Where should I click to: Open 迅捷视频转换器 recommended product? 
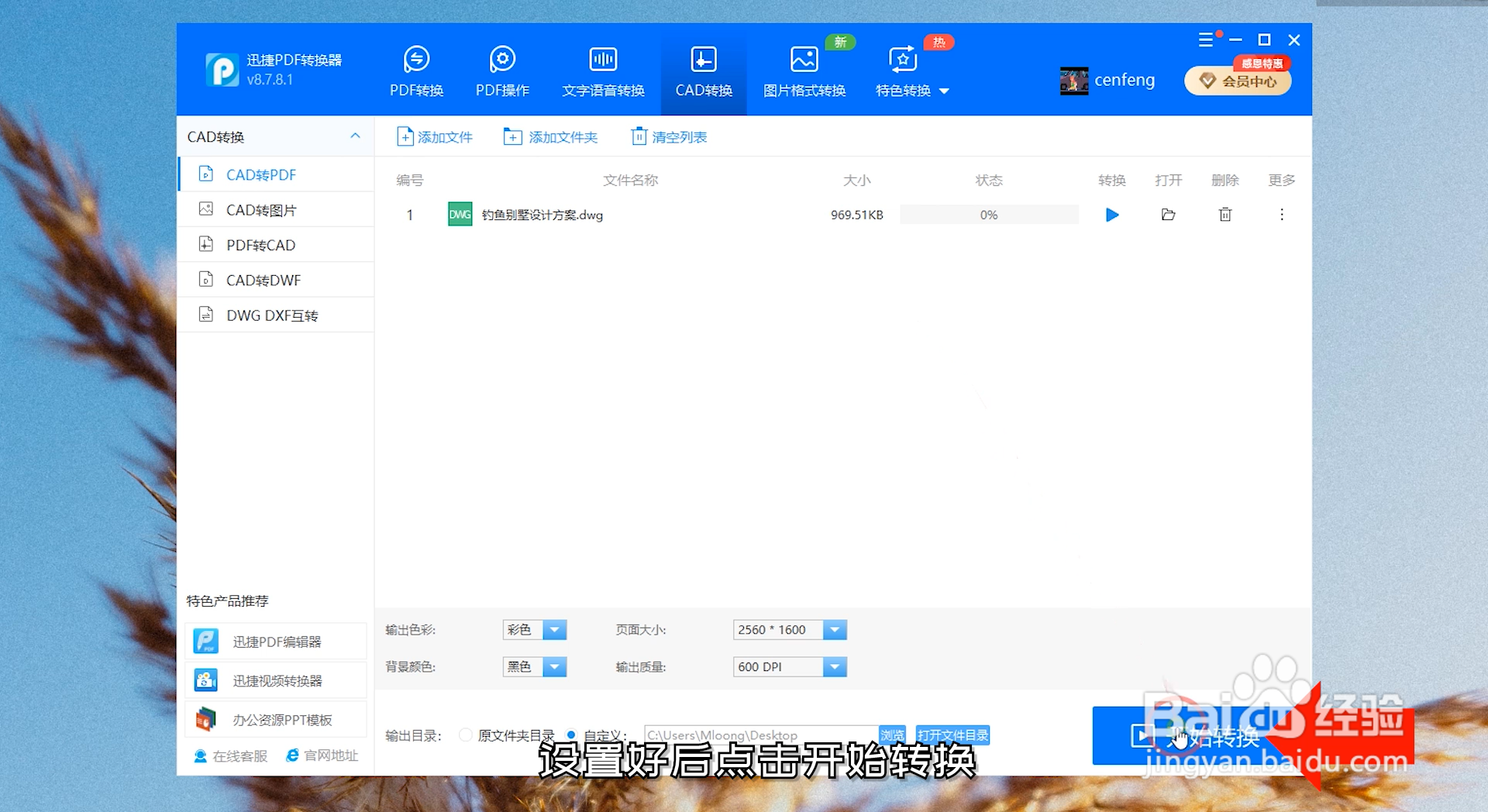pos(276,680)
